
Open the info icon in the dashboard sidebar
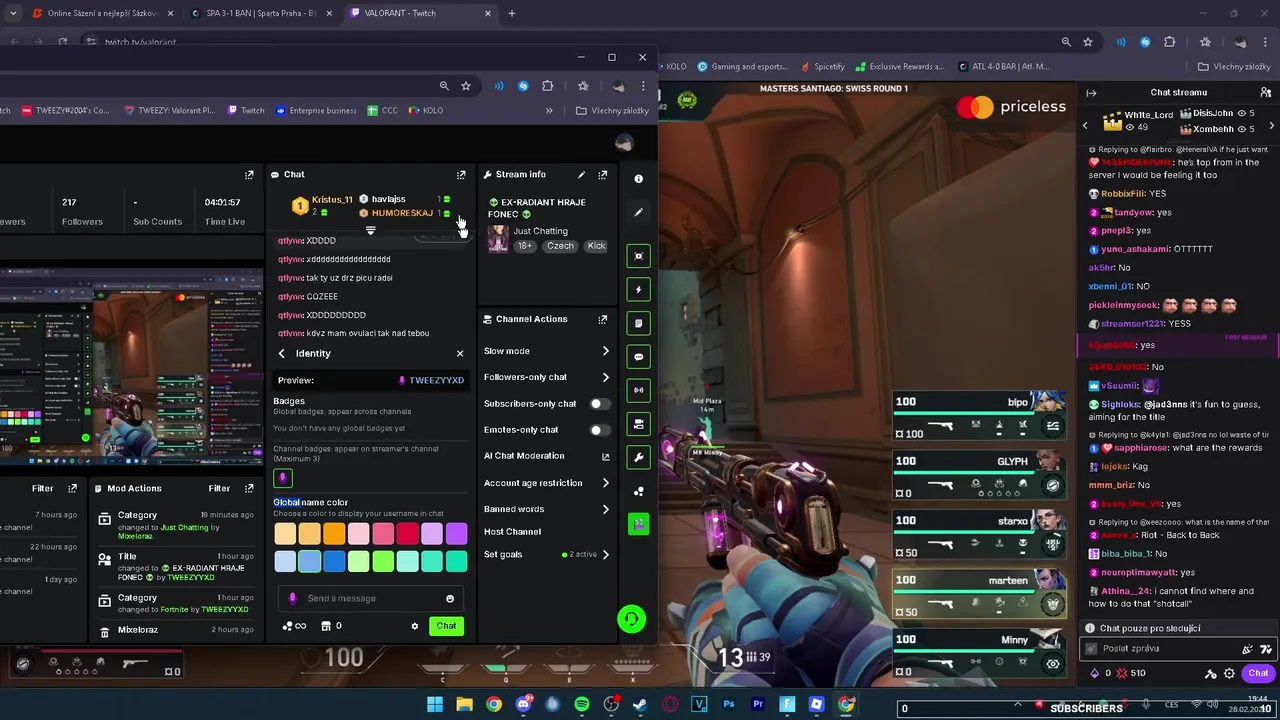[638, 179]
